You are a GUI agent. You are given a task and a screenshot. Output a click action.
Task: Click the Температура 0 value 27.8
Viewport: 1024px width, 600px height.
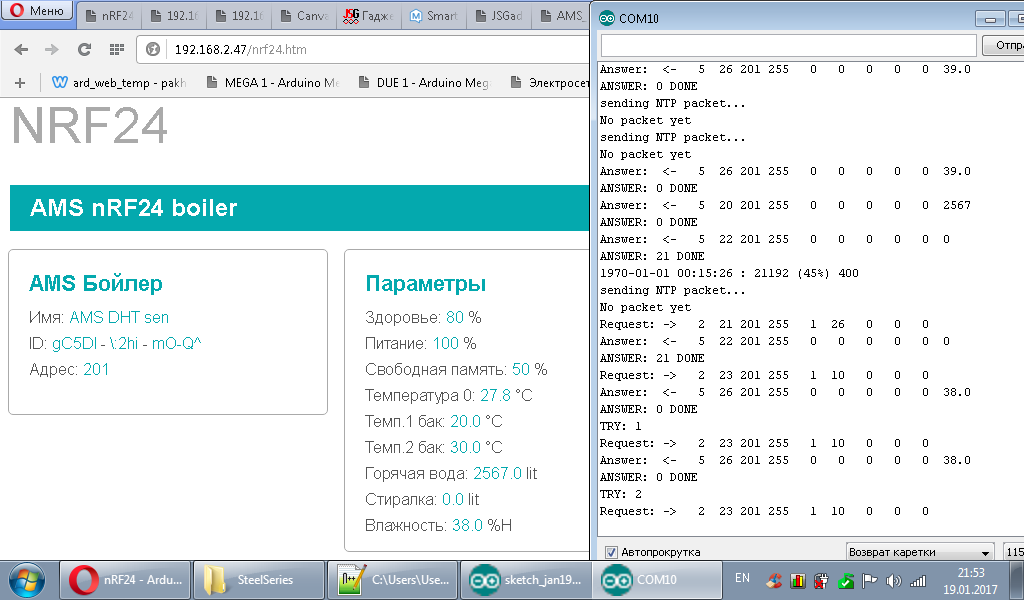coord(496,396)
